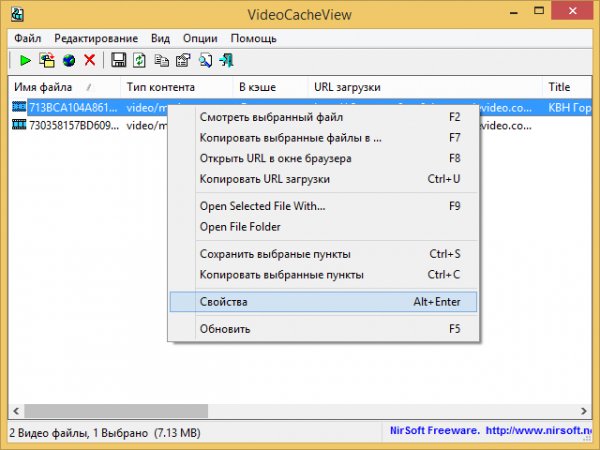Open the Вид menu

click(x=160, y=38)
